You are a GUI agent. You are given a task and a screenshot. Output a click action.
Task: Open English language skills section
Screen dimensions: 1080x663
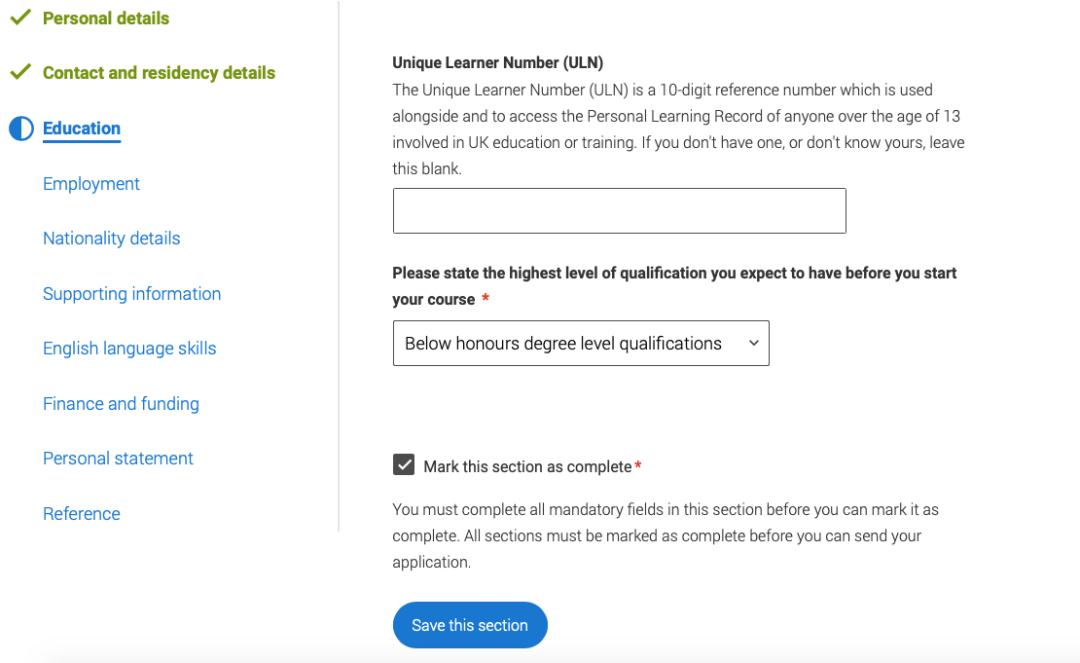pyautogui.click(x=129, y=349)
